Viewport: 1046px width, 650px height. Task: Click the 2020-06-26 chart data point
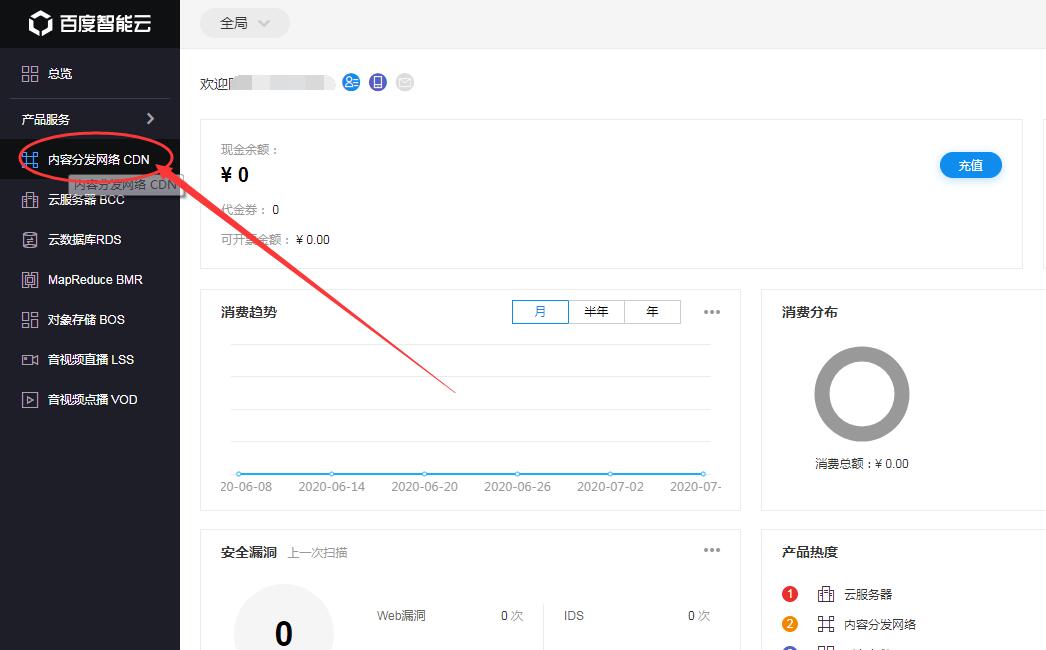pyautogui.click(x=517, y=474)
